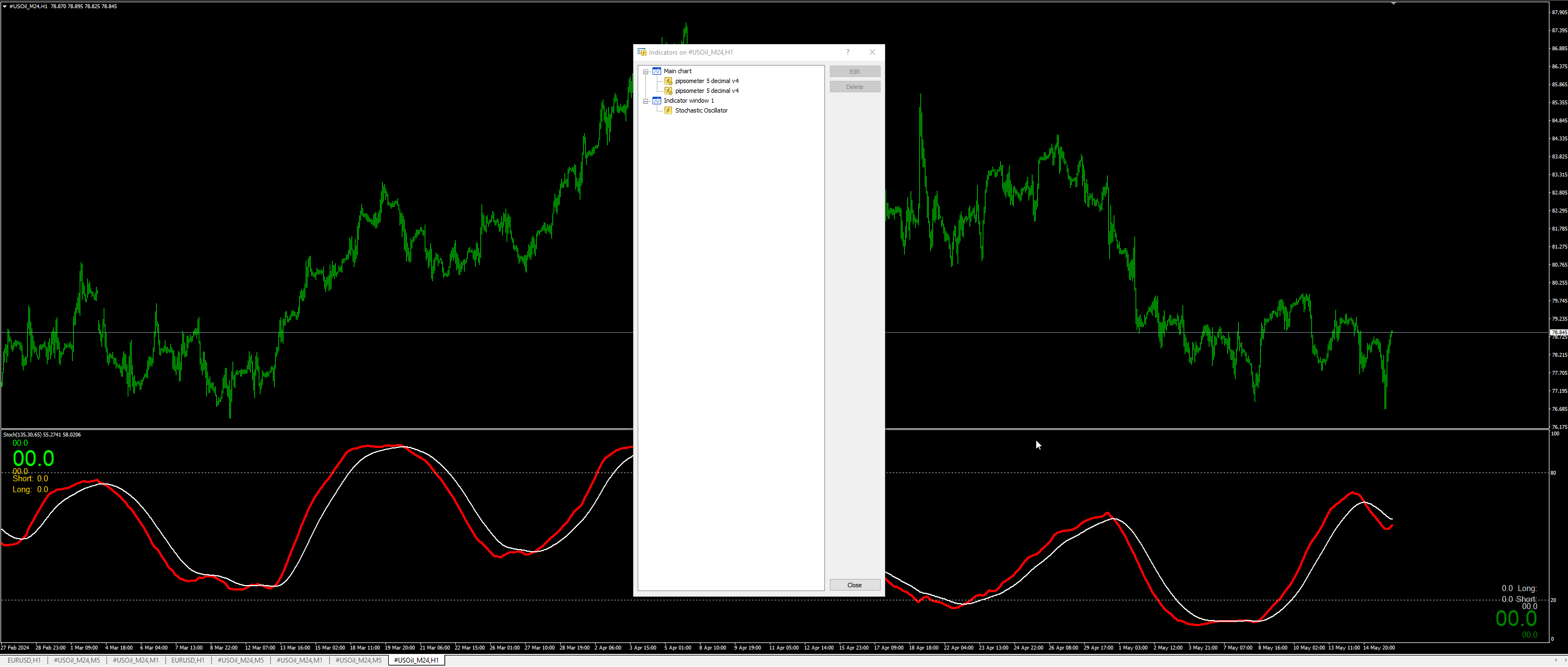The width and height of the screenshot is (1568, 667).
Task: Click the question mark help icon
Action: [847, 52]
